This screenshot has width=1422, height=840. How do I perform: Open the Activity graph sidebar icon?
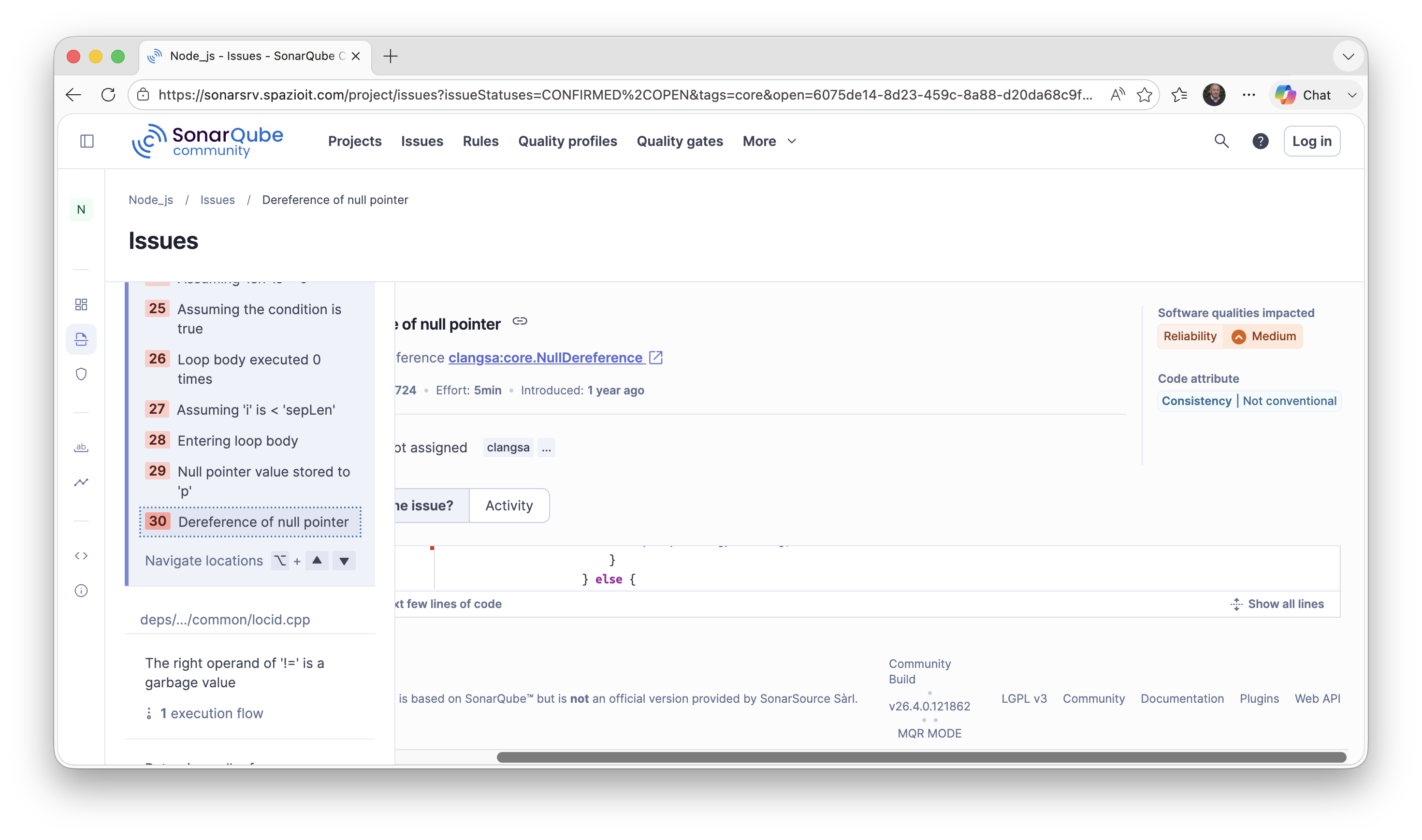click(x=81, y=482)
